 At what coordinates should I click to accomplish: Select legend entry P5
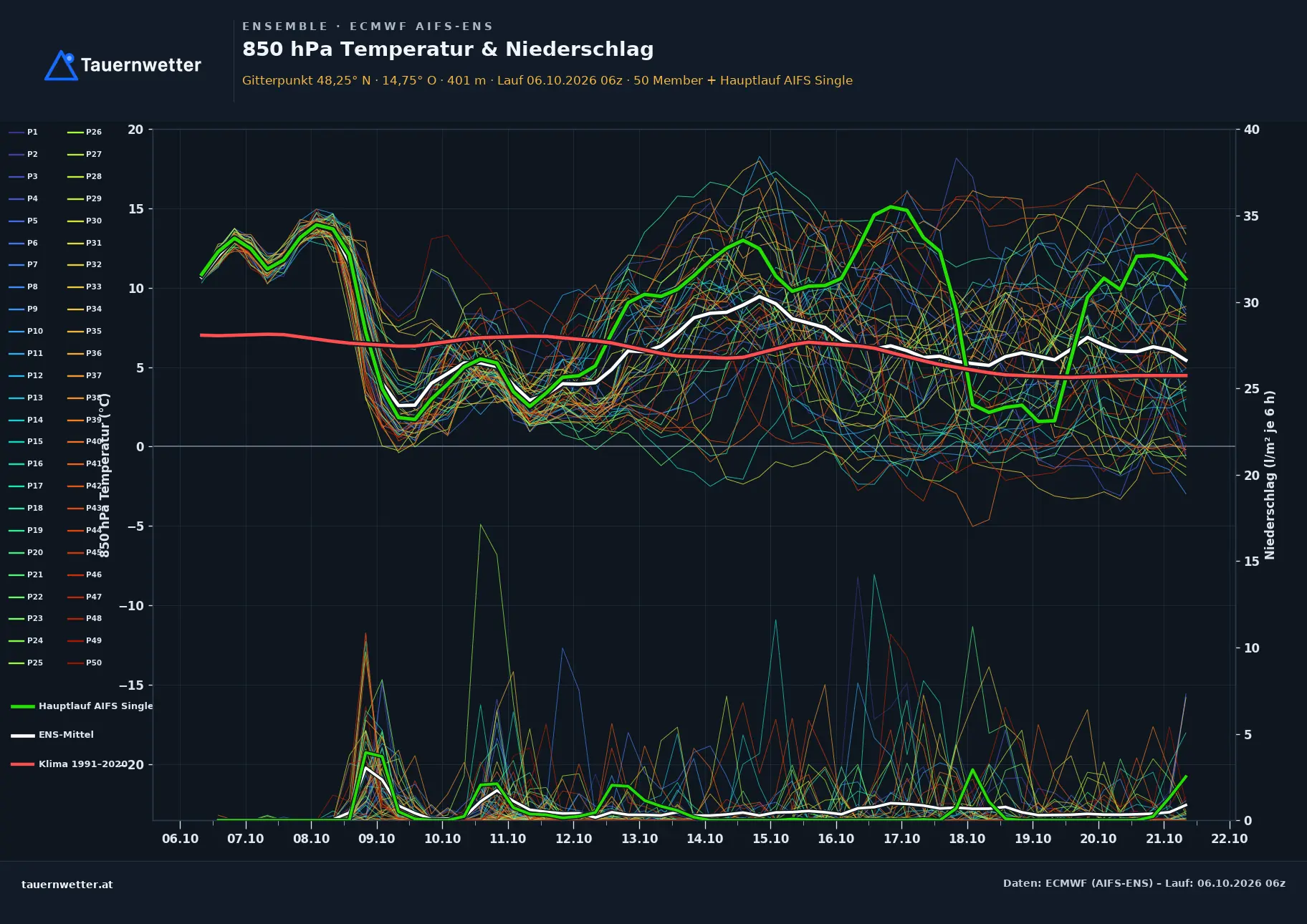pos(23,221)
